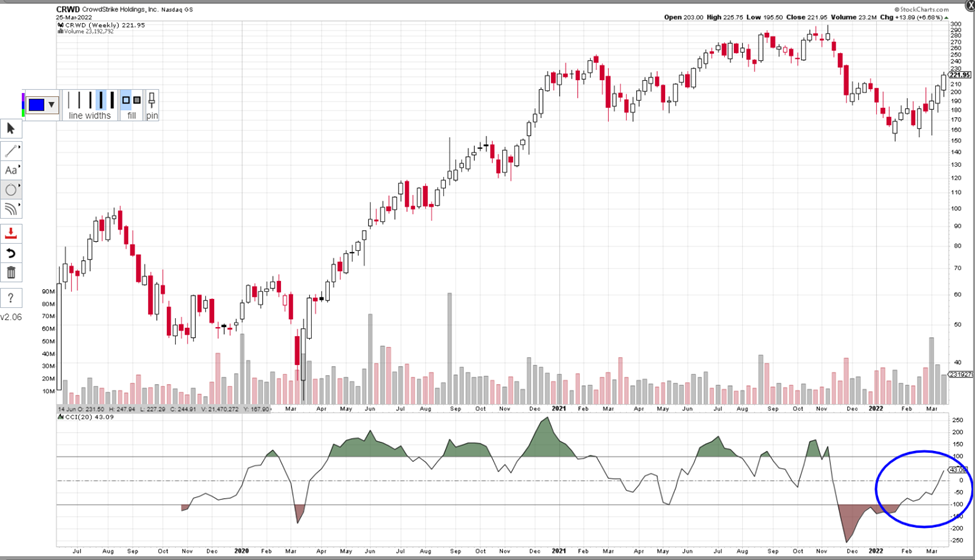Open the blue color picker dropdown
This screenshot has width=975, height=560.
pos(51,104)
